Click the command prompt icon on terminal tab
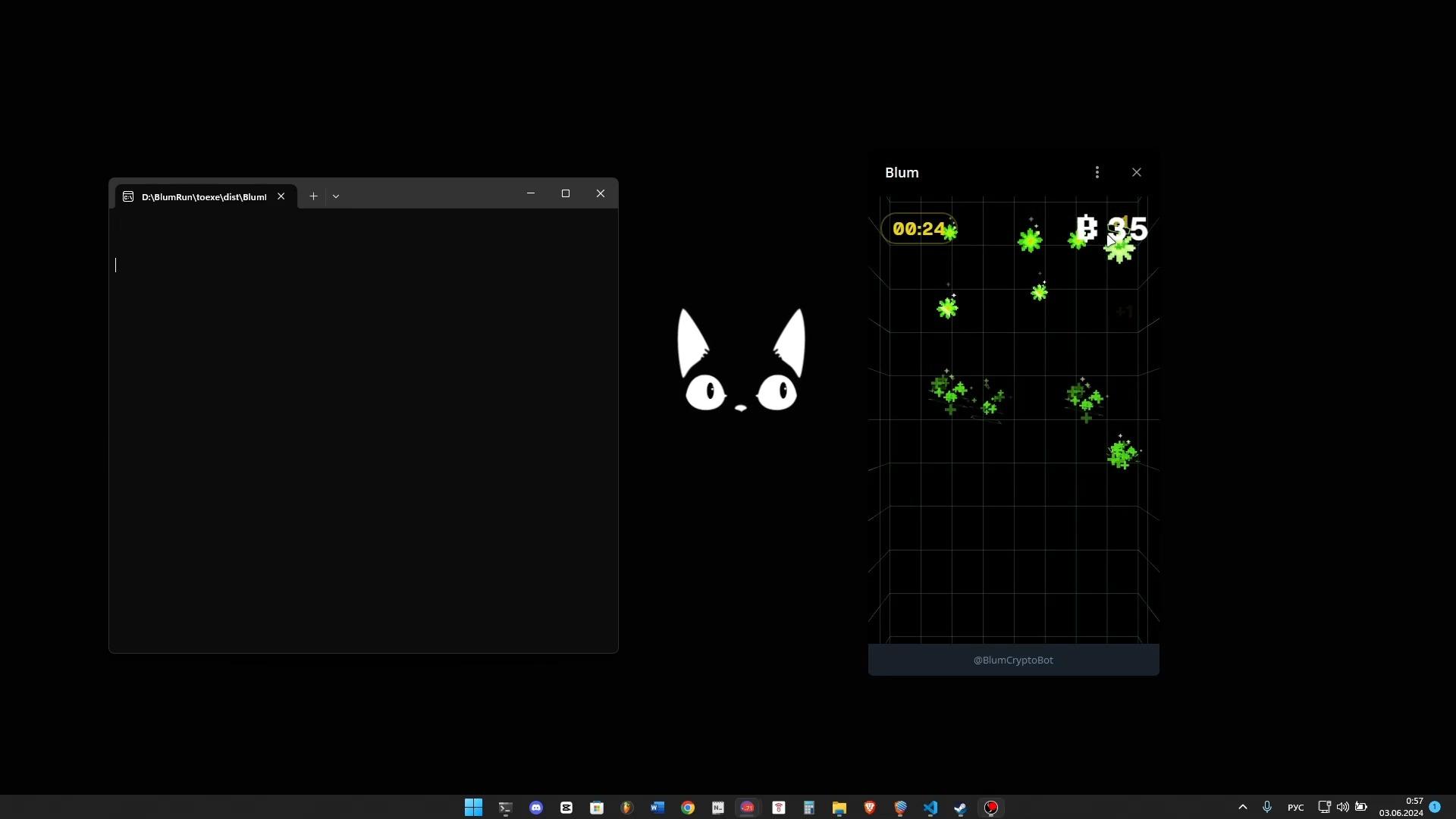 pos(128,196)
